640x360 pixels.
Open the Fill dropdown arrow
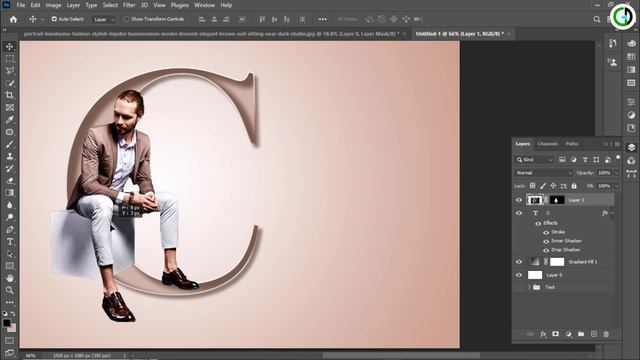(x=616, y=186)
